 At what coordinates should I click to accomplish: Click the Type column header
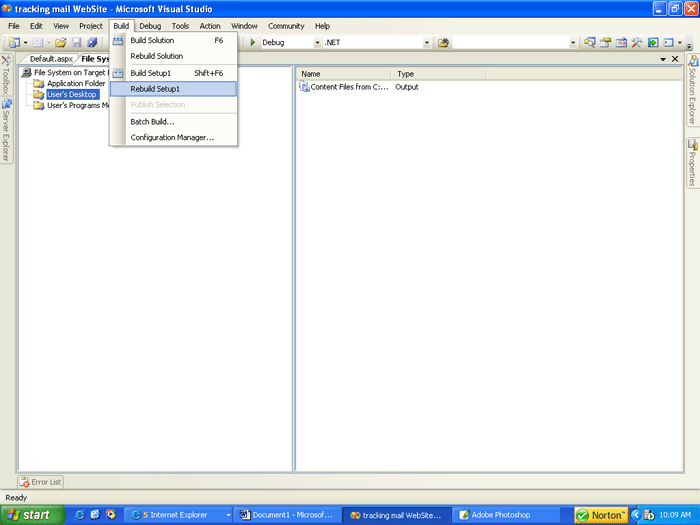439,74
